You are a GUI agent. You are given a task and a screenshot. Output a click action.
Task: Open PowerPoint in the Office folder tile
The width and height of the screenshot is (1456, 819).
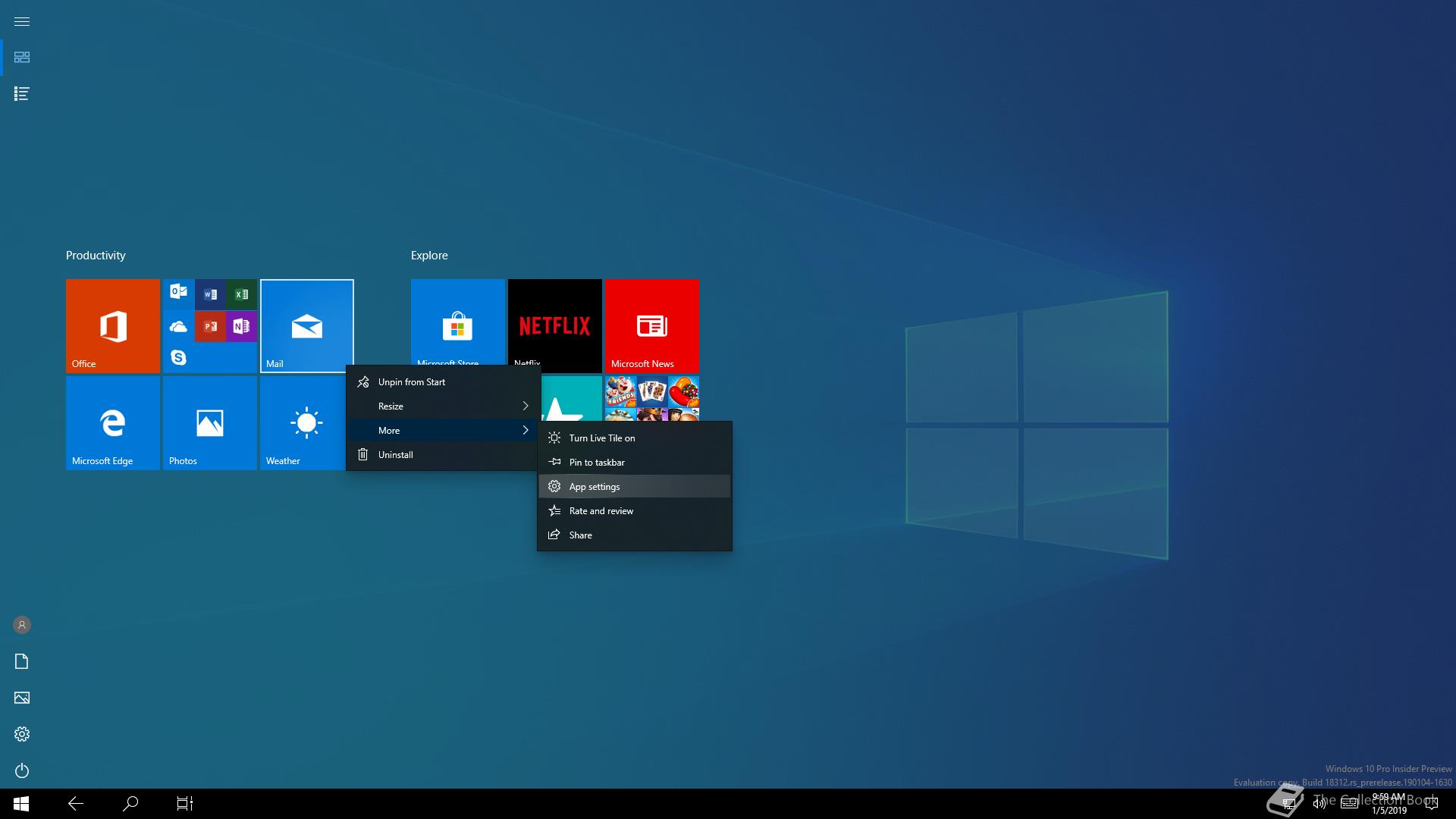[x=210, y=326]
